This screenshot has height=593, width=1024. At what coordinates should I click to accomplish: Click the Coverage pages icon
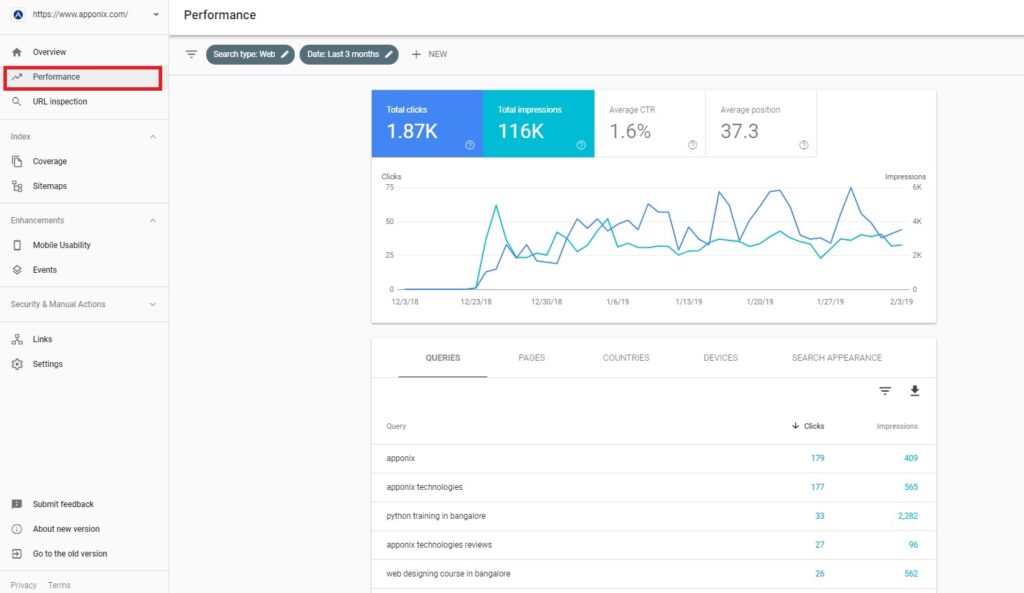click(x=17, y=161)
